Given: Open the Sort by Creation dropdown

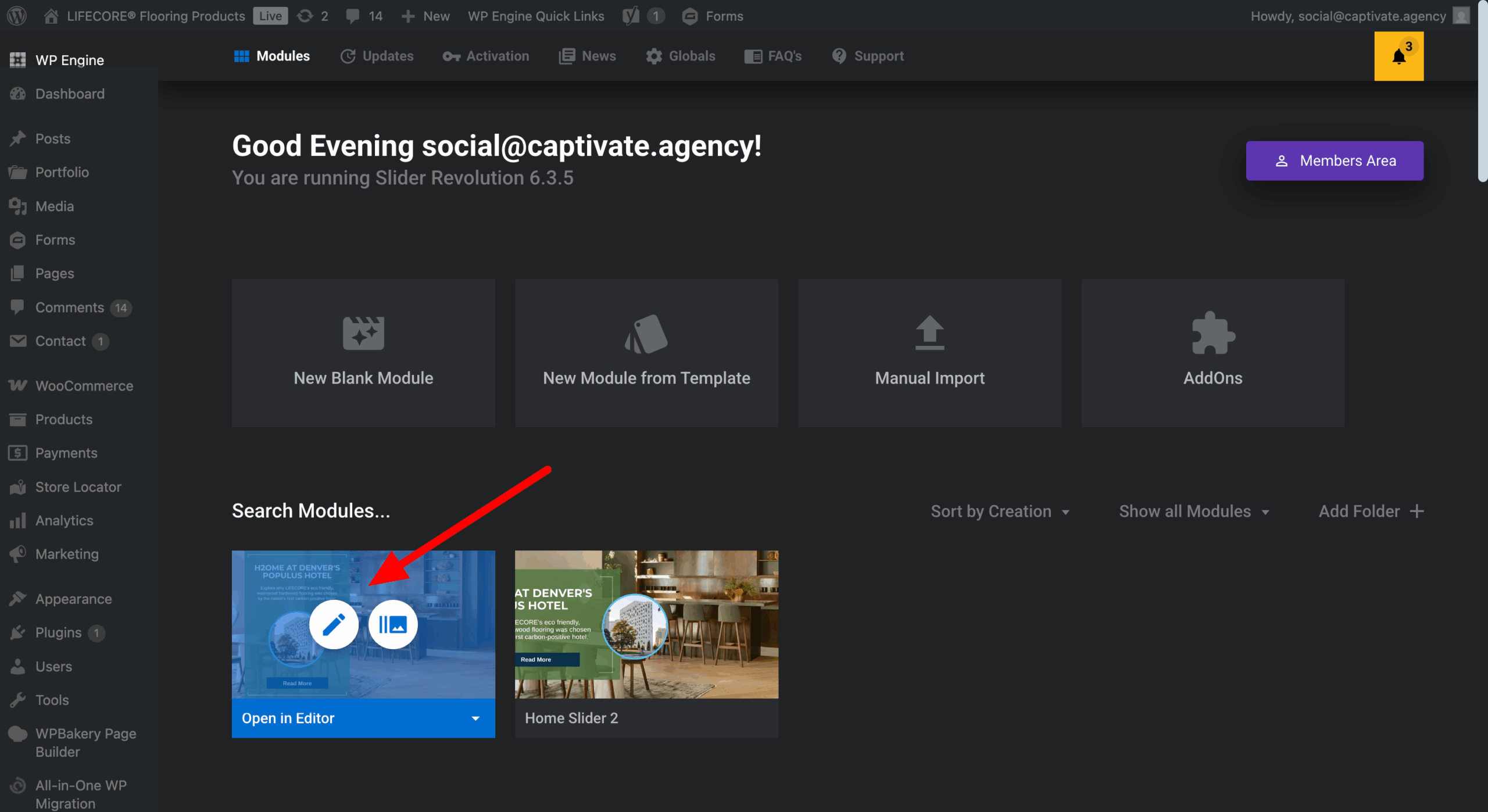Looking at the screenshot, I should pyautogui.click(x=1000, y=511).
